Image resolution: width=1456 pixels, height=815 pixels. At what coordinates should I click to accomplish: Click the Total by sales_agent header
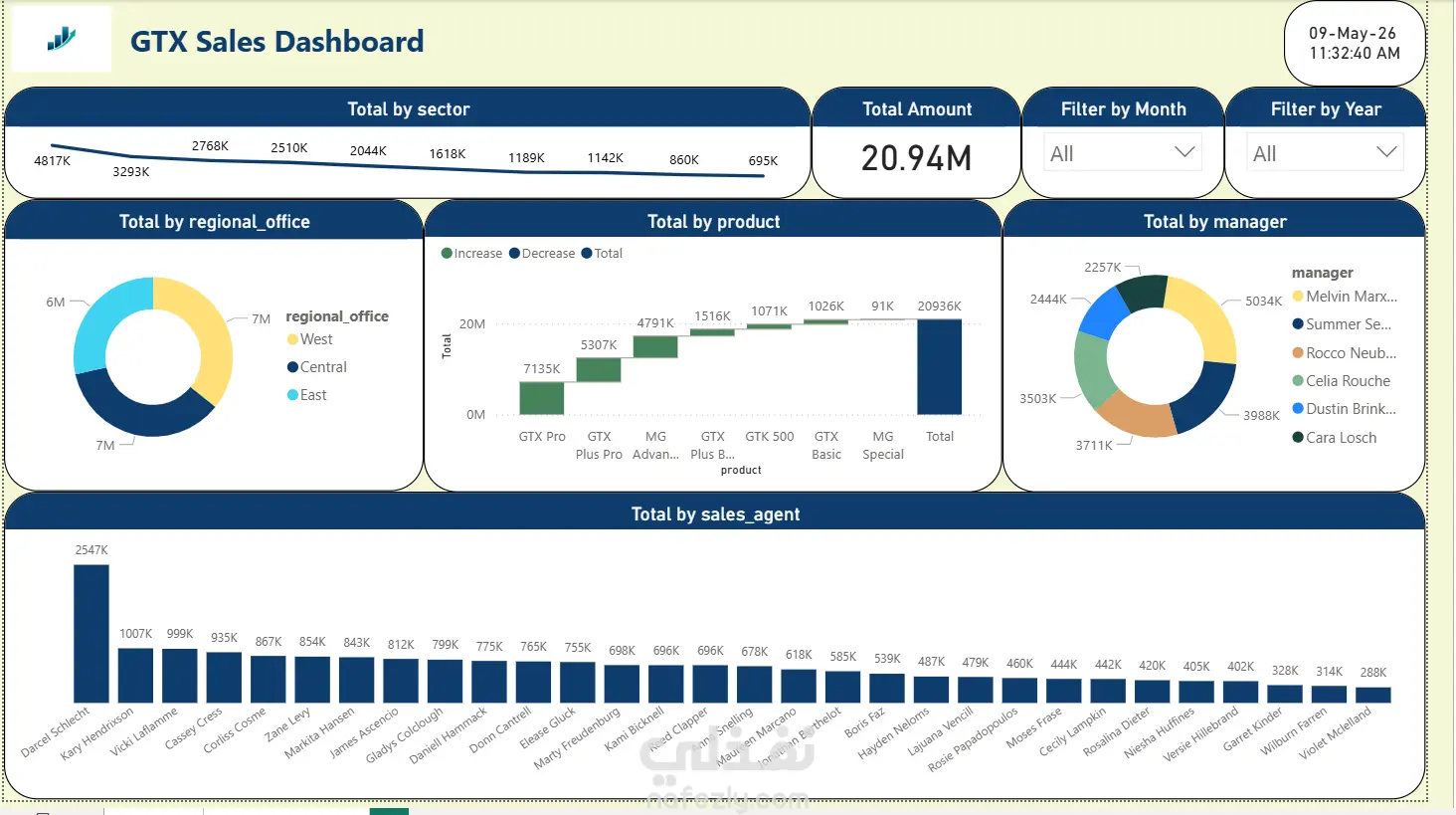(x=715, y=513)
